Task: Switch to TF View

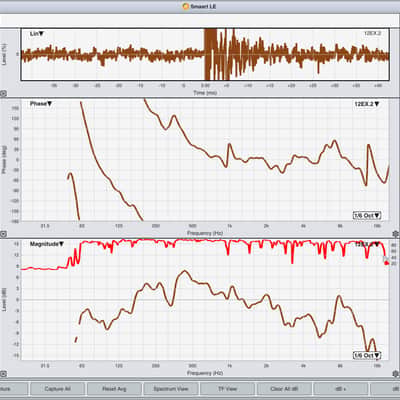Action: pos(227,389)
